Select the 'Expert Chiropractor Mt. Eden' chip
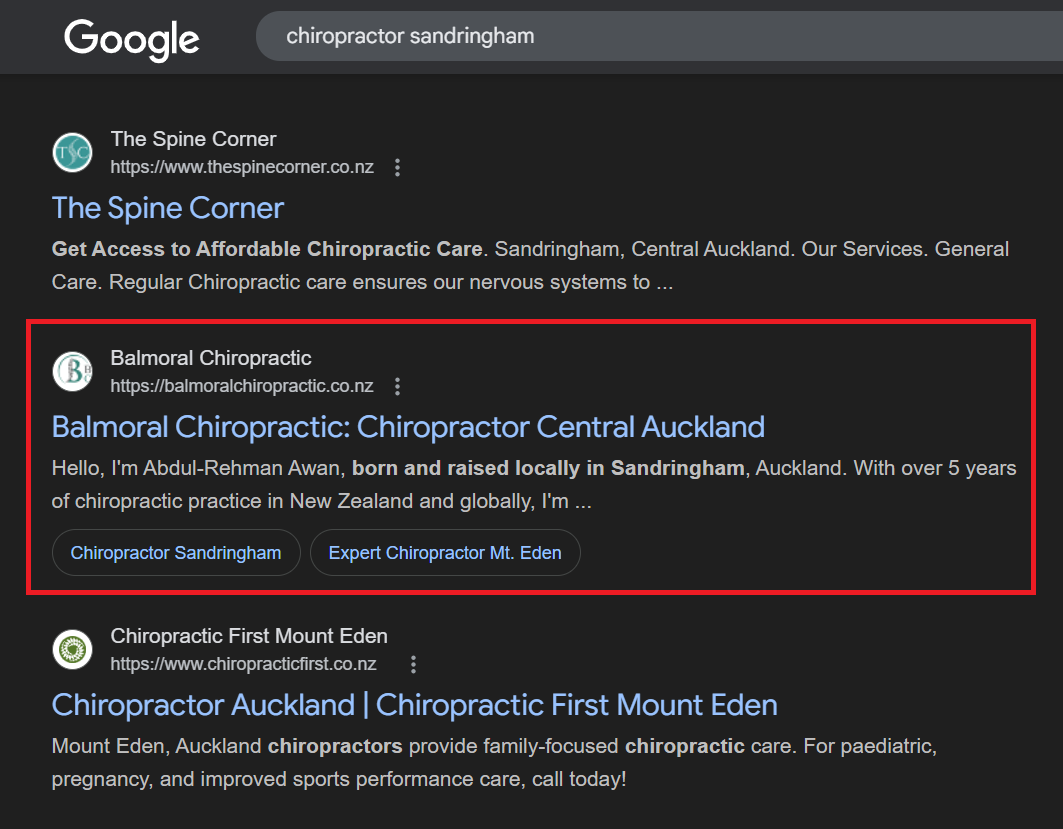Image resolution: width=1063 pixels, height=829 pixels. 445,553
